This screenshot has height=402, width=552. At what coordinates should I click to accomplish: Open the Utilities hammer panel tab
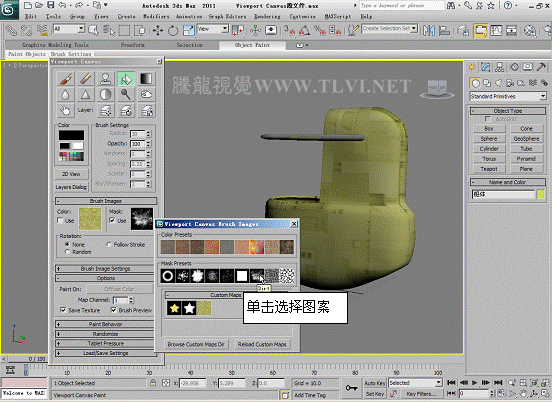tap(541, 67)
